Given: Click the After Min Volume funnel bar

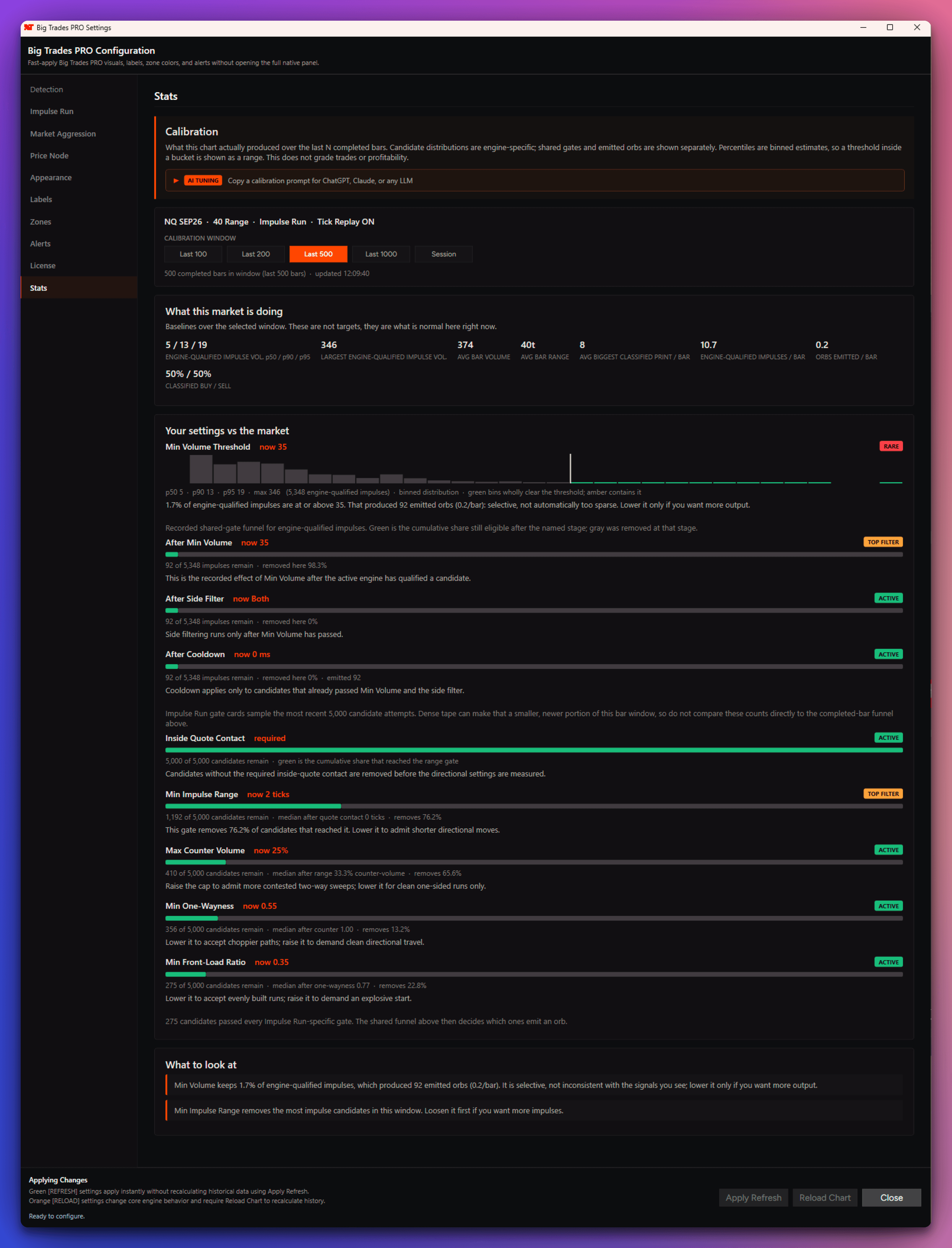Looking at the screenshot, I should pyautogui.click(x=534, y=555).
